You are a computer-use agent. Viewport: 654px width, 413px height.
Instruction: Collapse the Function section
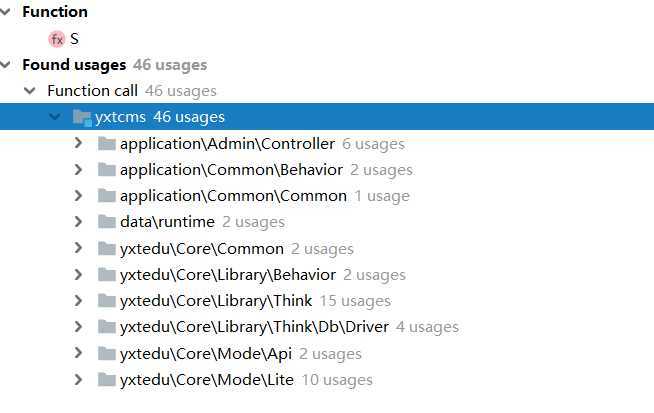click(9, 13)
